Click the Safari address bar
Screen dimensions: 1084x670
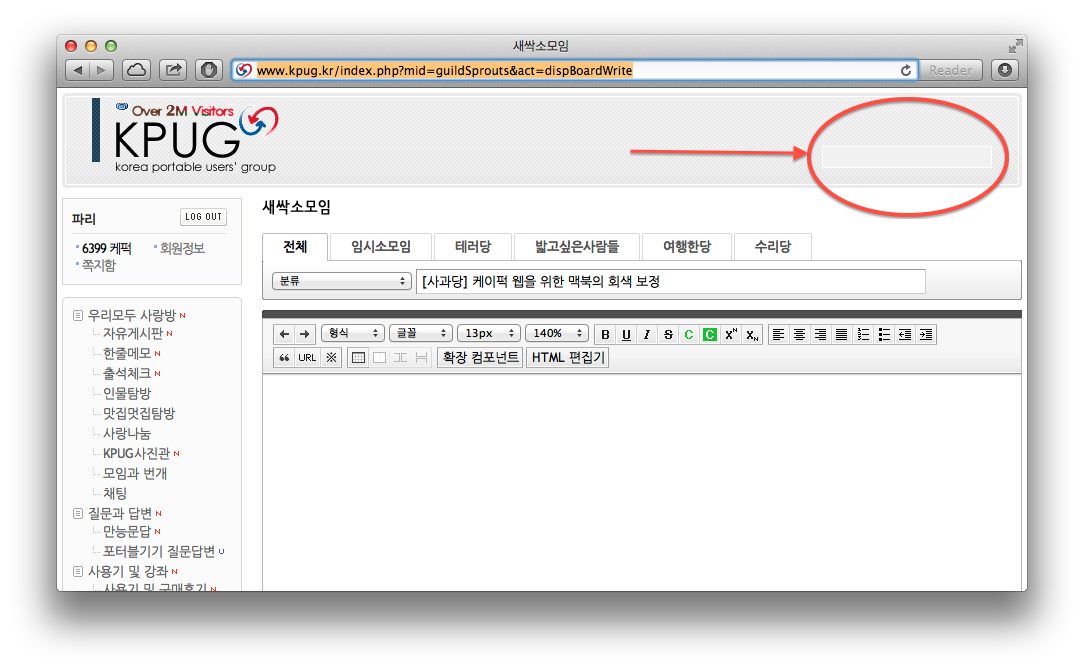tap(574, 71)
